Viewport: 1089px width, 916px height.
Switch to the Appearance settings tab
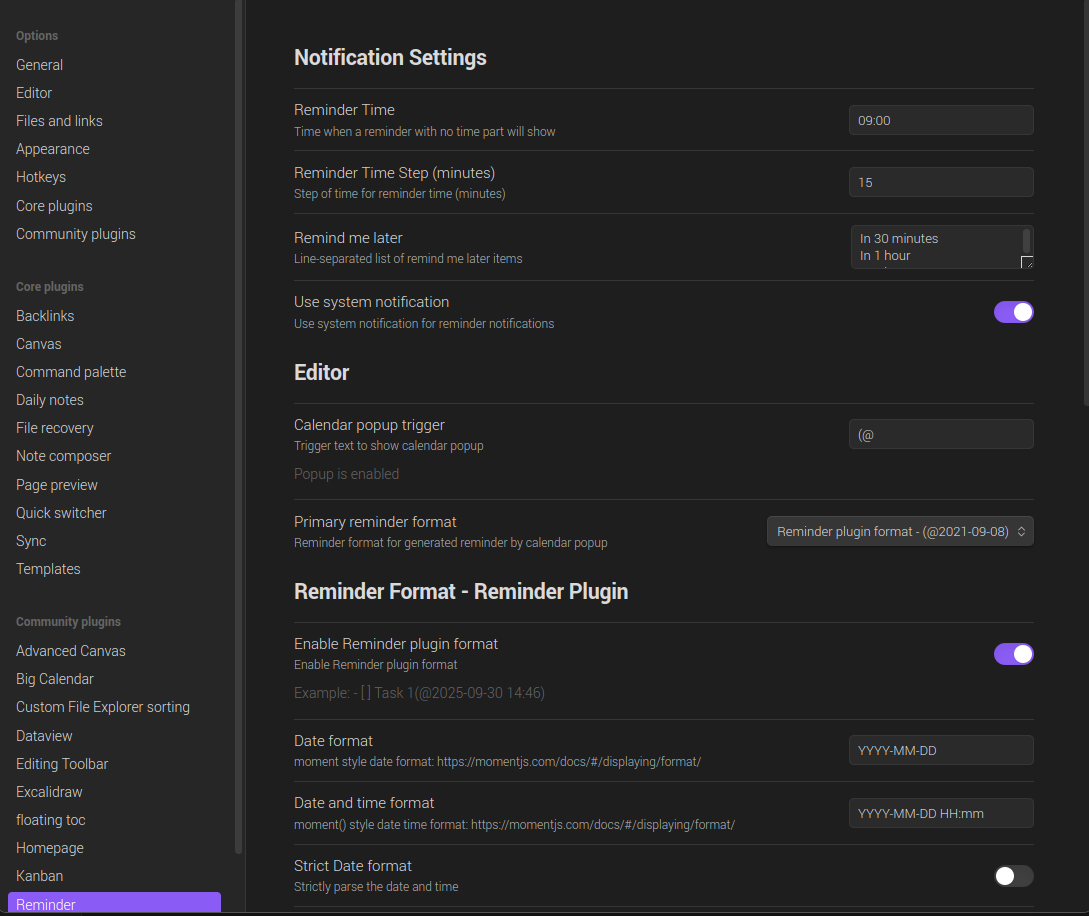coord(53,149)
